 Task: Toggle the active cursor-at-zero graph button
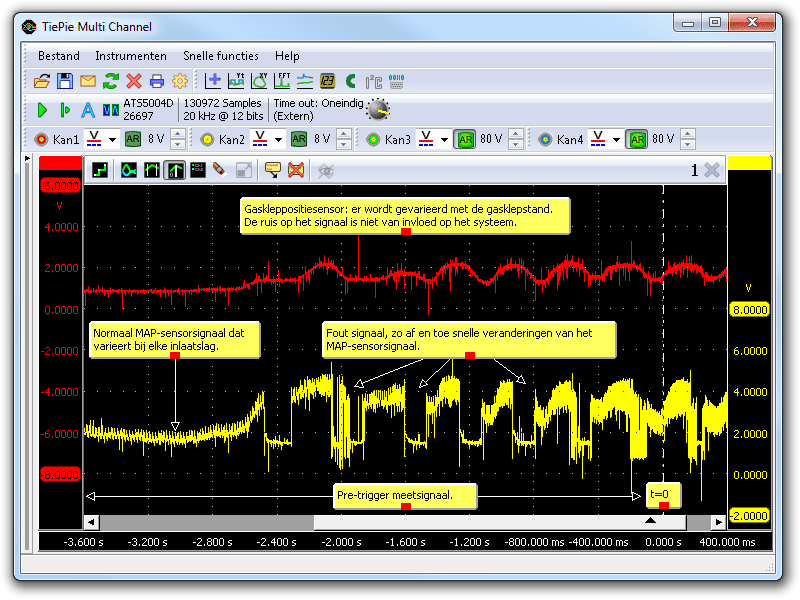[x=174, y=170]
